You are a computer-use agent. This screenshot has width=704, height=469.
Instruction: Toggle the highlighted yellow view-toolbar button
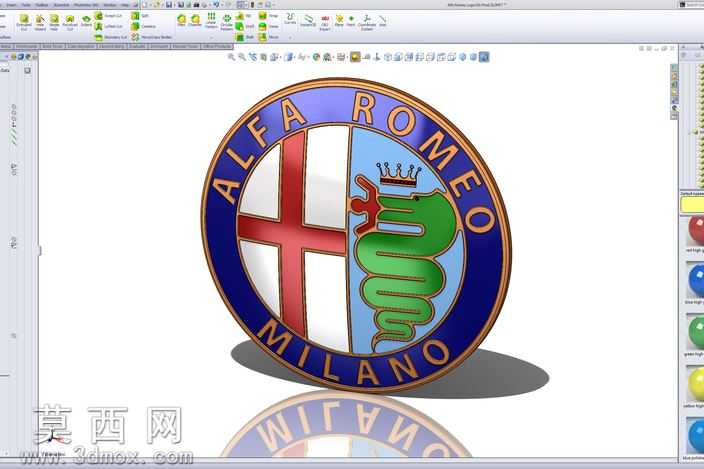pos(355,57)
